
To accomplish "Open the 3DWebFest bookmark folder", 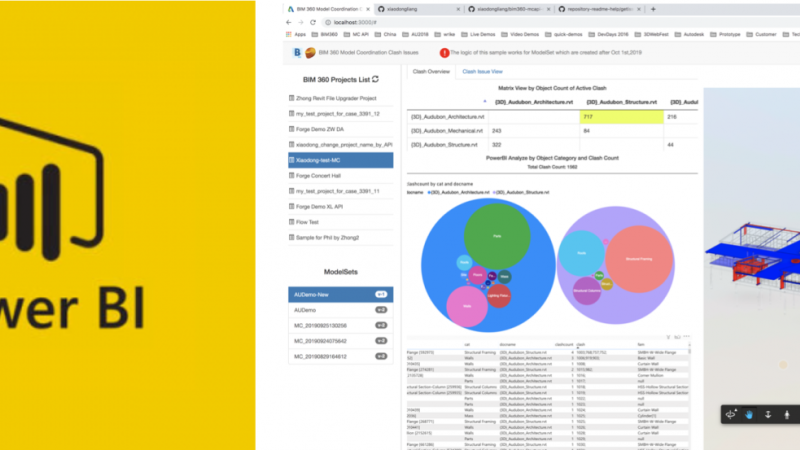I will pyautogui.click(x=651, y=34).
